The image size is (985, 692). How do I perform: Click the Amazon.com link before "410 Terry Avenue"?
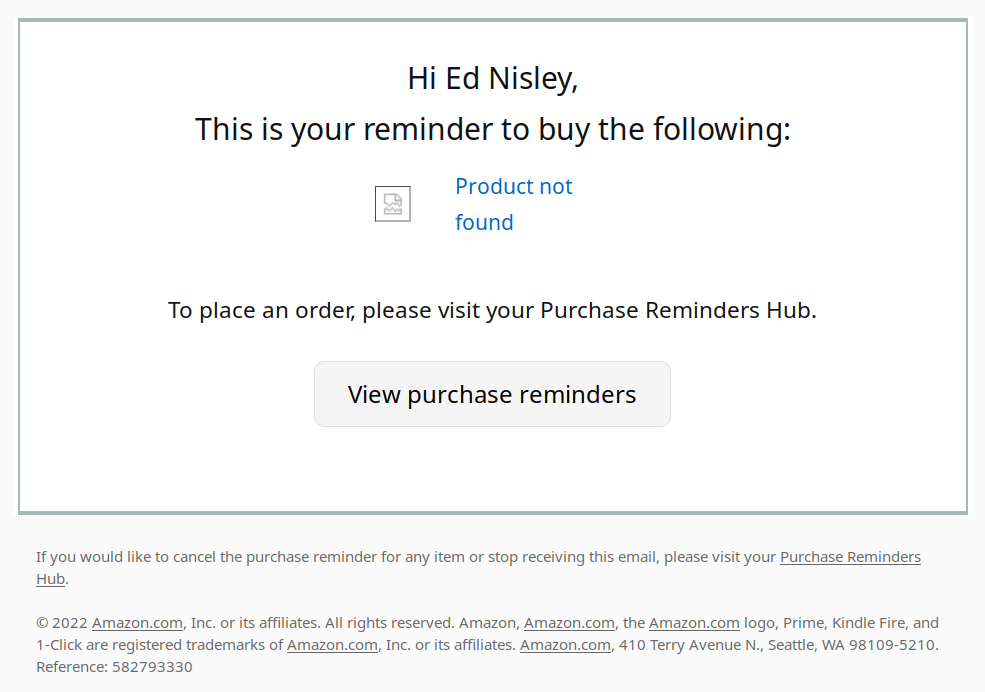[x=565, y=645]
